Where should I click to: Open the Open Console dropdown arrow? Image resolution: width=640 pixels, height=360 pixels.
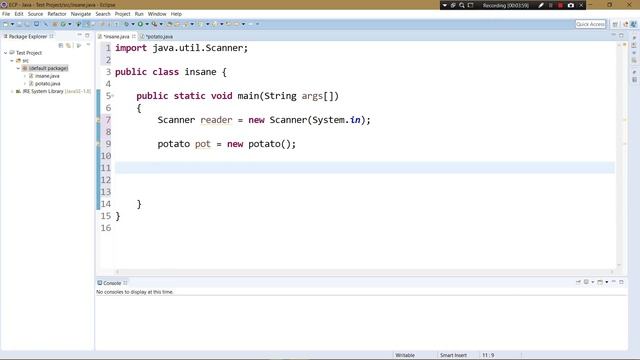[607, 282]
